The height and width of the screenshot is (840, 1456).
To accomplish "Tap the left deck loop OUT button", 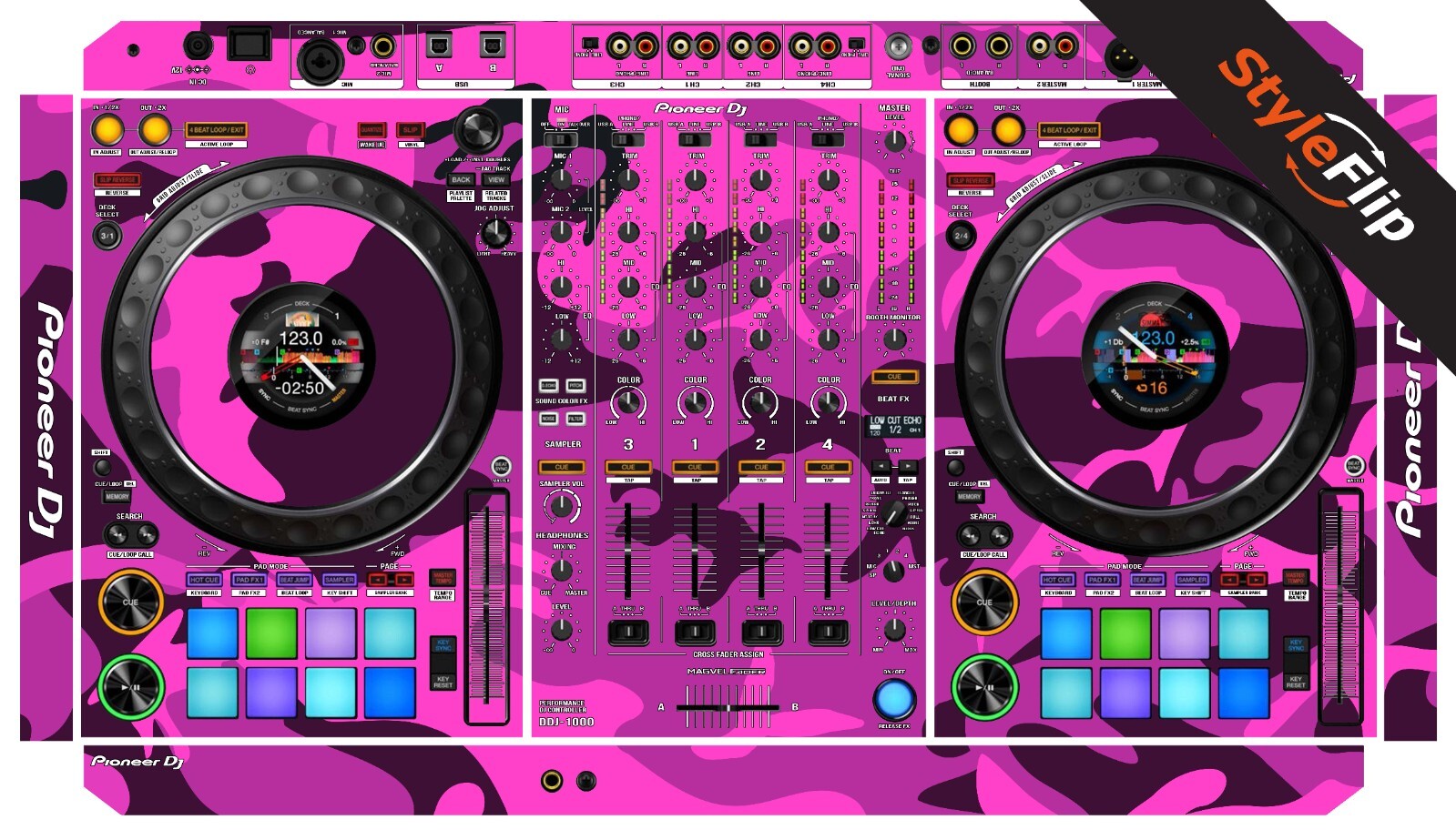I will pyautogui.click(x=153, y=130).
